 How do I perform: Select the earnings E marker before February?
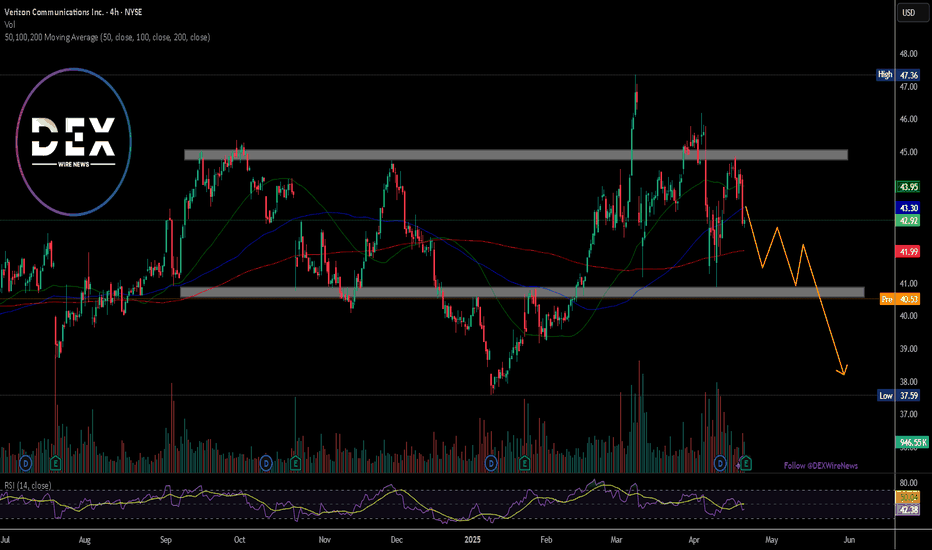coord(524,463)
